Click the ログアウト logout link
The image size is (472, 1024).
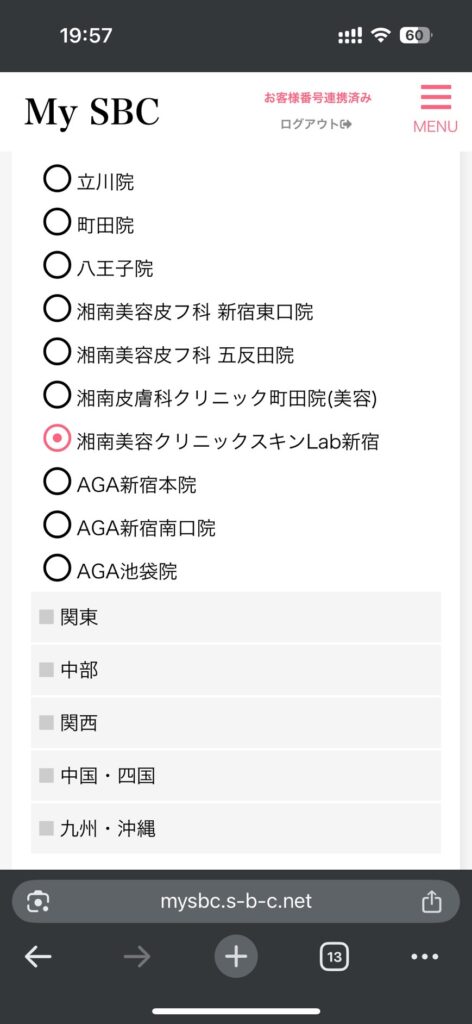(x=316, y=124)
